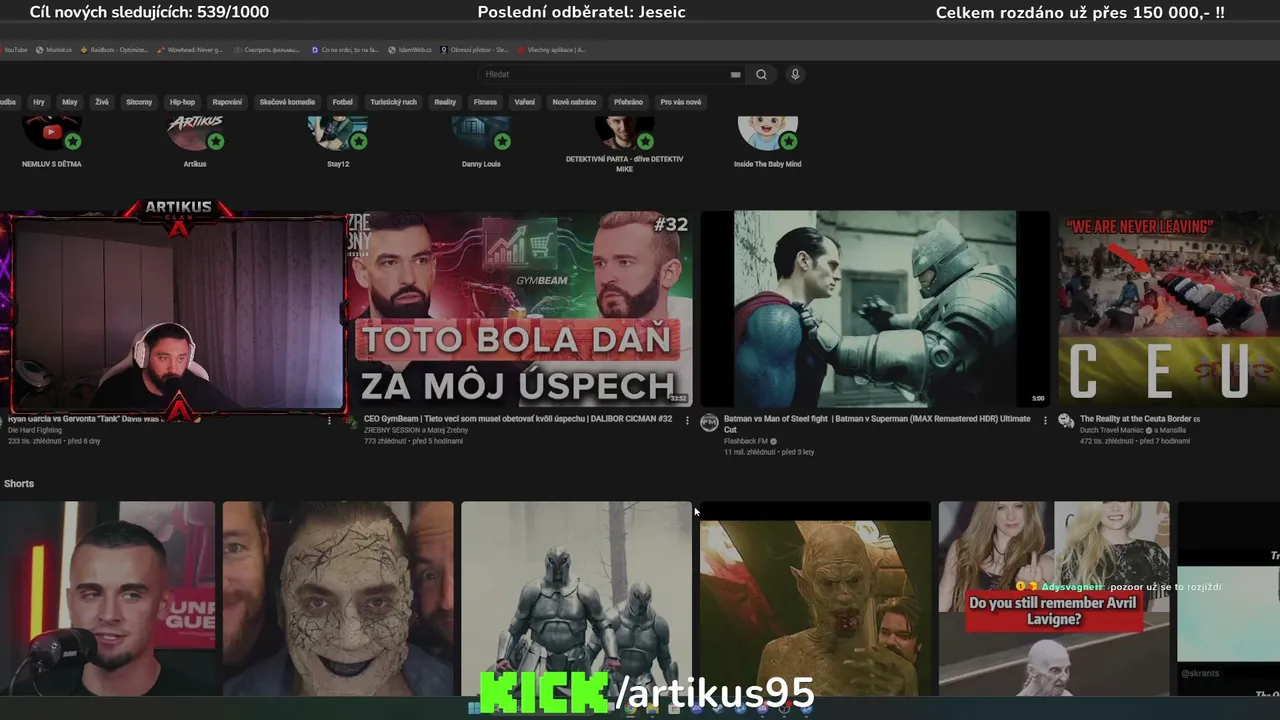Visit the Dutch Travel Maniac channel name link

coord(1113,430)
